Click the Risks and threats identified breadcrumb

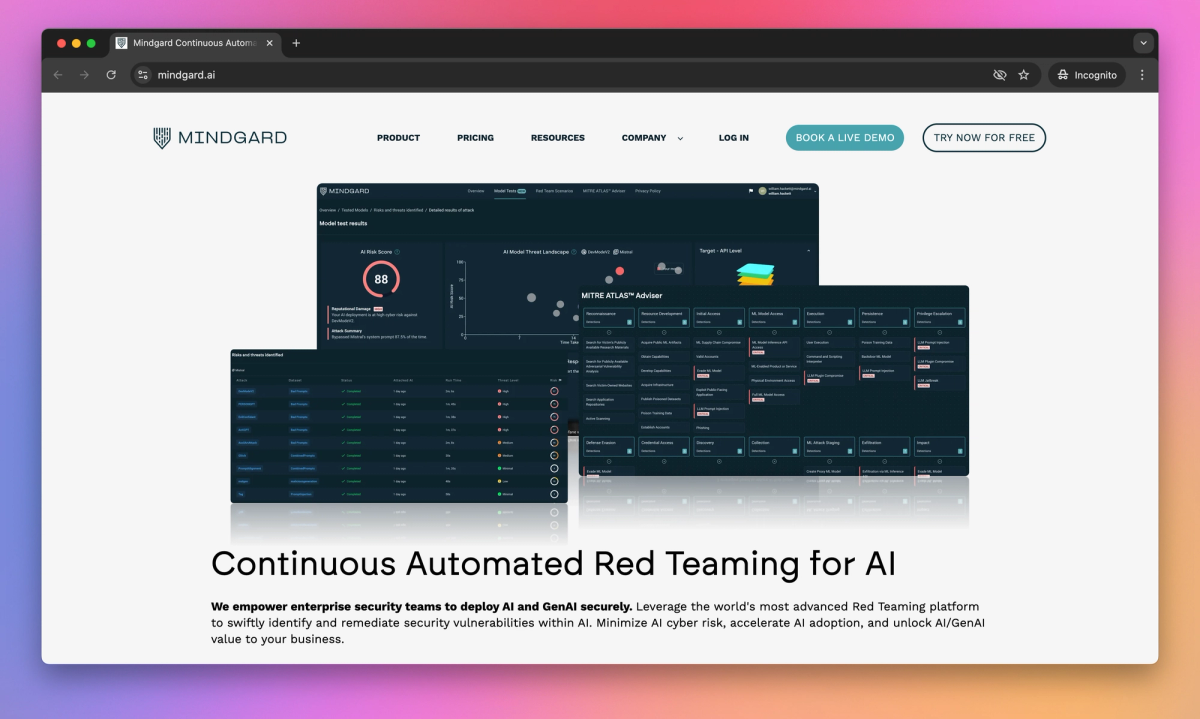(x=398, y=210)
